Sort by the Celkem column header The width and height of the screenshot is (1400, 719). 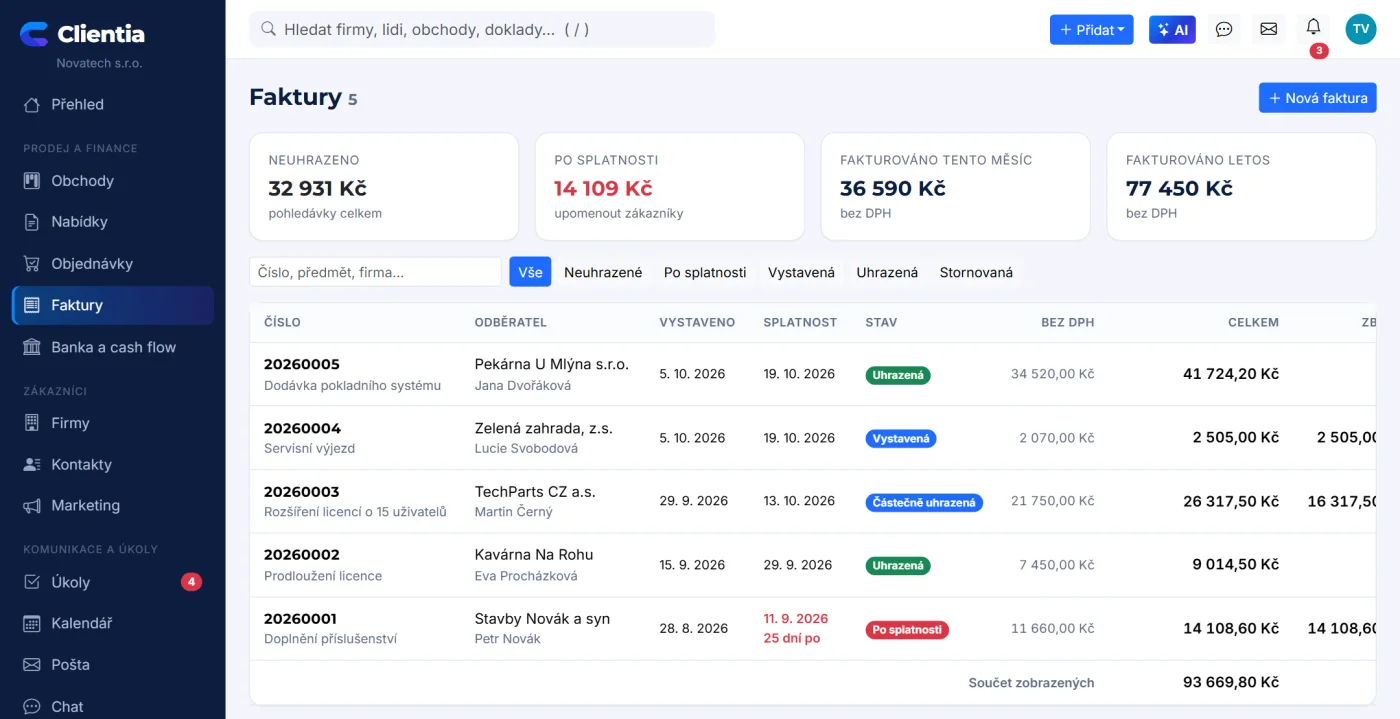(1253, 323)
